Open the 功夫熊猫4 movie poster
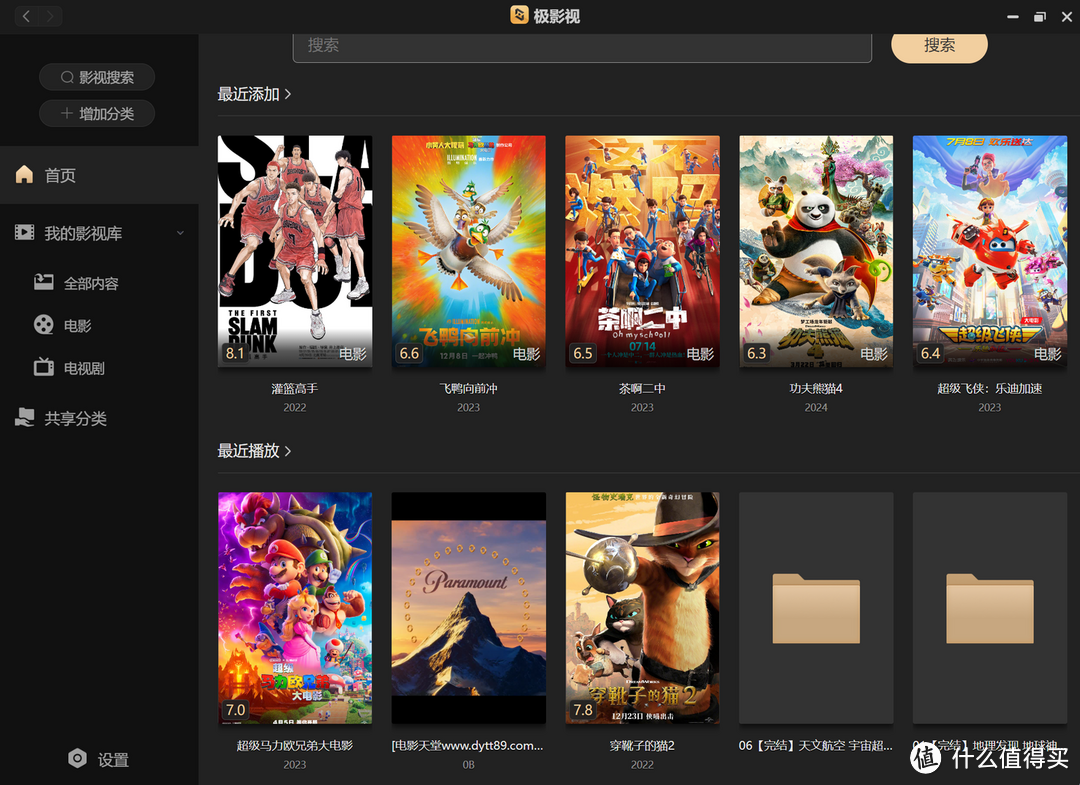The image size is (1080, 785). tap(816, 251)
